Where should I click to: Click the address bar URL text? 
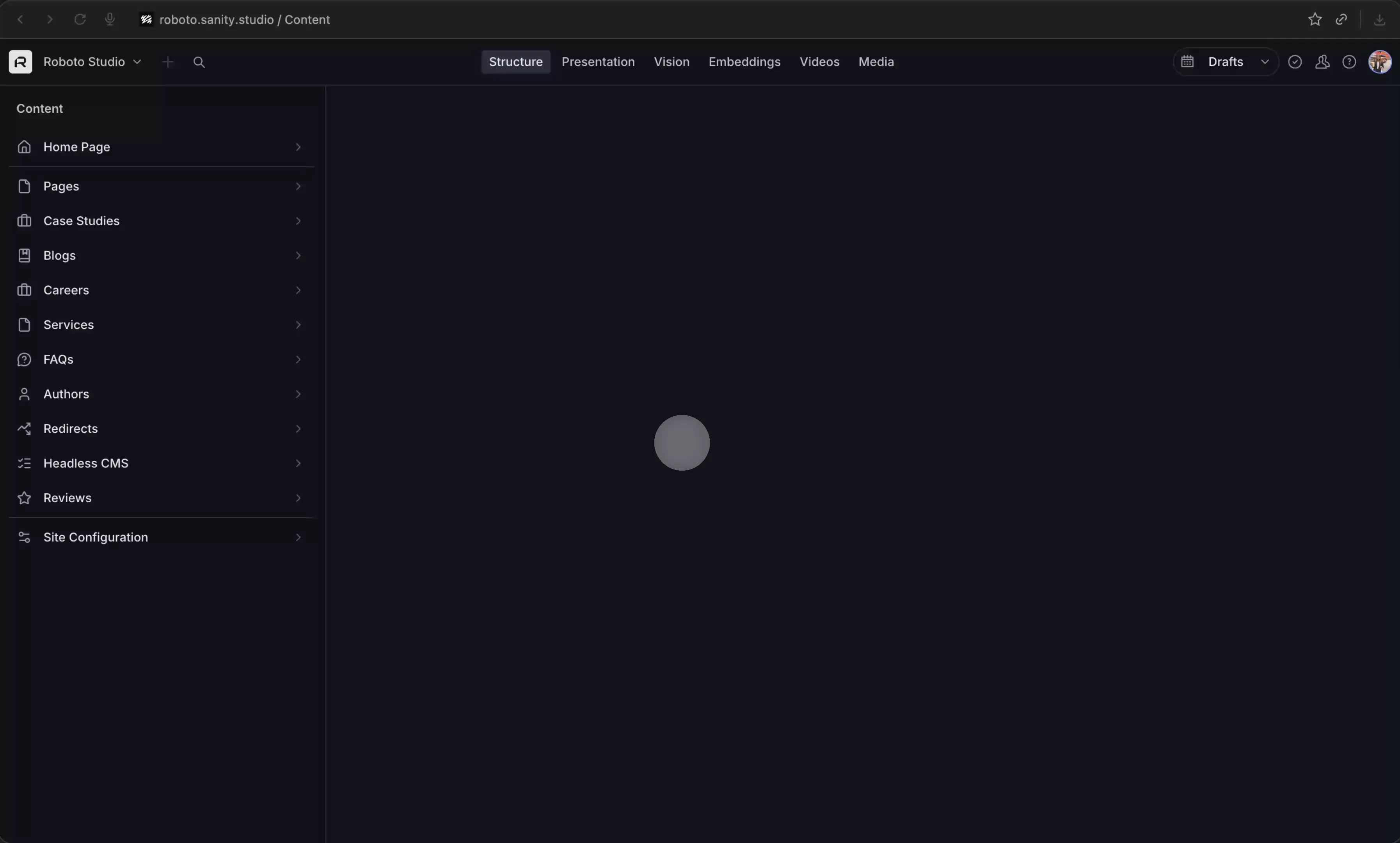(244, 19)
